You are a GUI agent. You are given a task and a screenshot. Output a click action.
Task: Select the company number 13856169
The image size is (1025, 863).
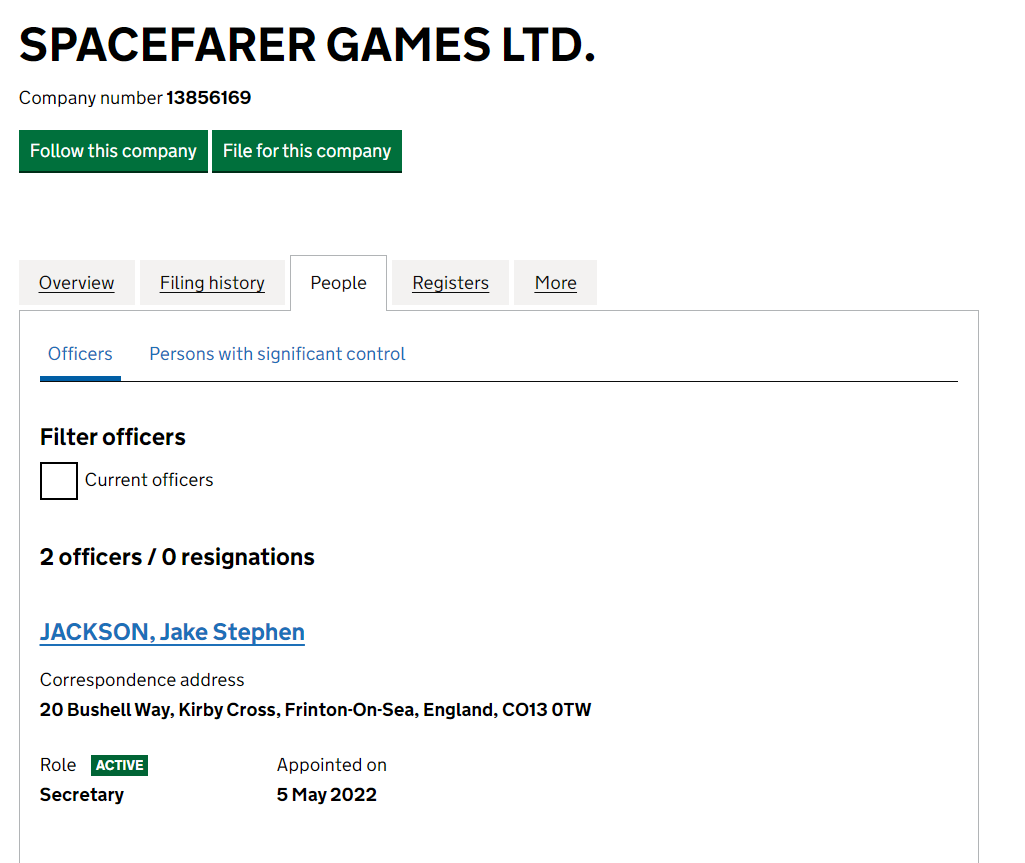point(209,97)
